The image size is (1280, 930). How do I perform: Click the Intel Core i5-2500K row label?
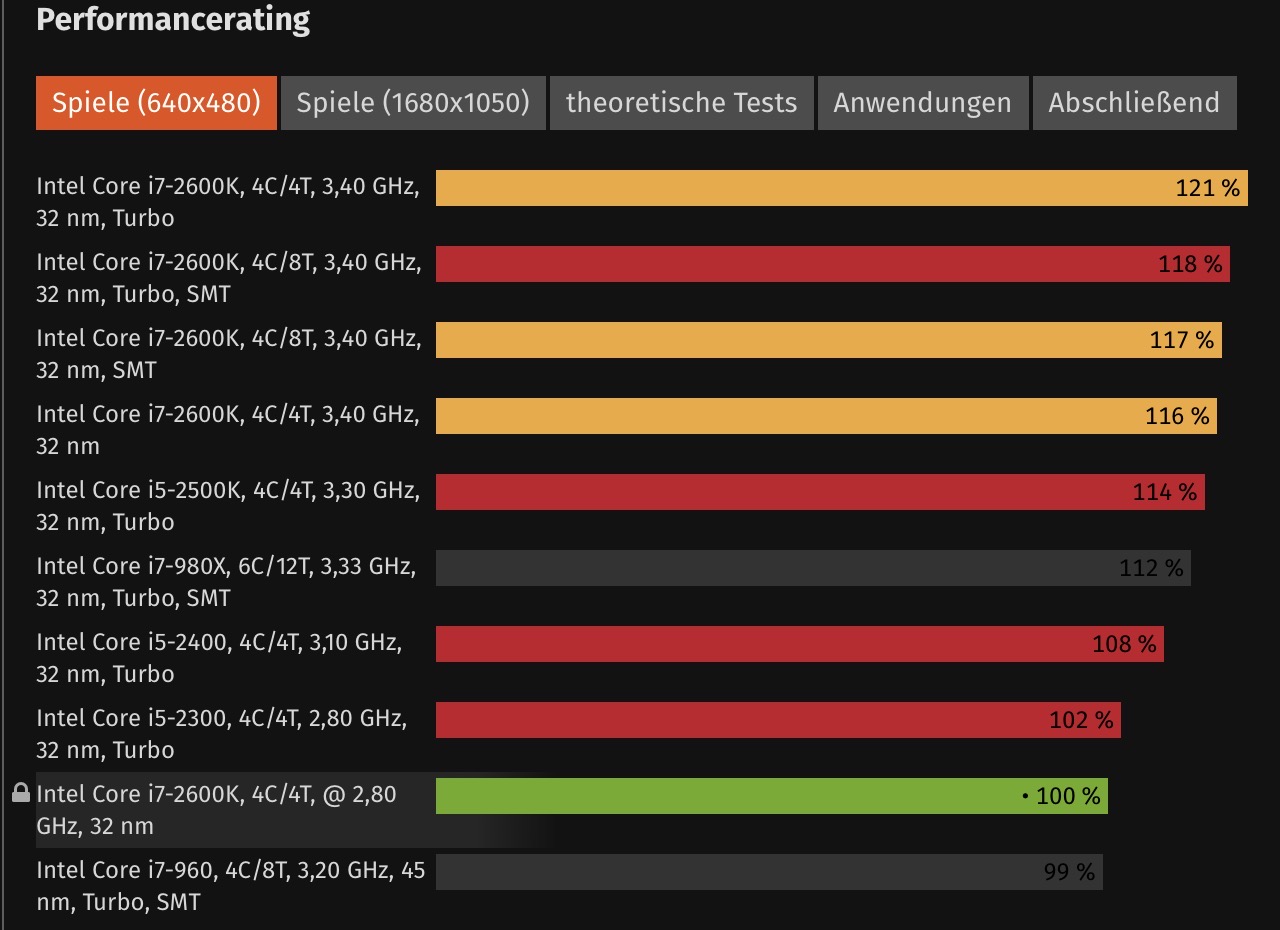click(228, 506)
